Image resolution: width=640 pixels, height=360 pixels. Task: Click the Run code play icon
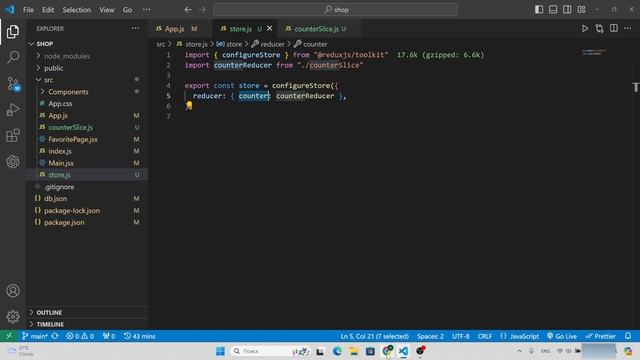click(x=585, y=28)
